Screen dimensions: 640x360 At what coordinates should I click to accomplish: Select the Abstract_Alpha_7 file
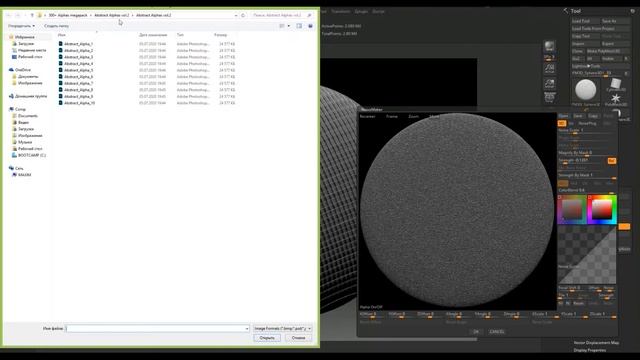[x=78, y=83]
